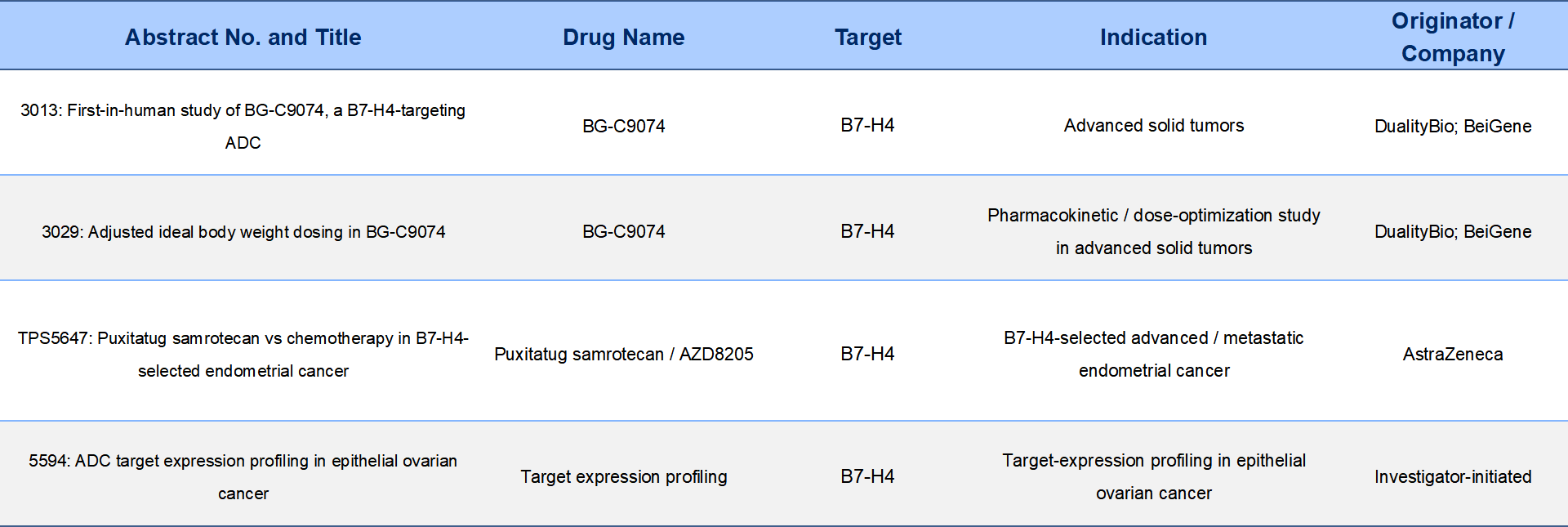Click the B7-H4-selected endometrial cancer indication

pyautogui.click(x=1153, y=354)
